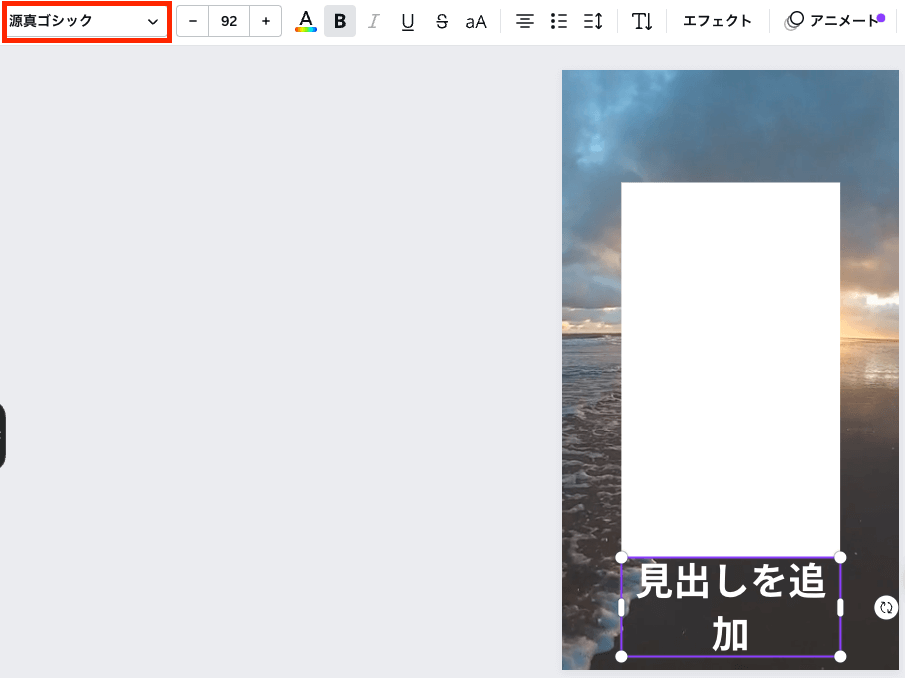Screen dimensions: 905x678
Task: Decrease font size with minus button
Action: coord(193,21)
